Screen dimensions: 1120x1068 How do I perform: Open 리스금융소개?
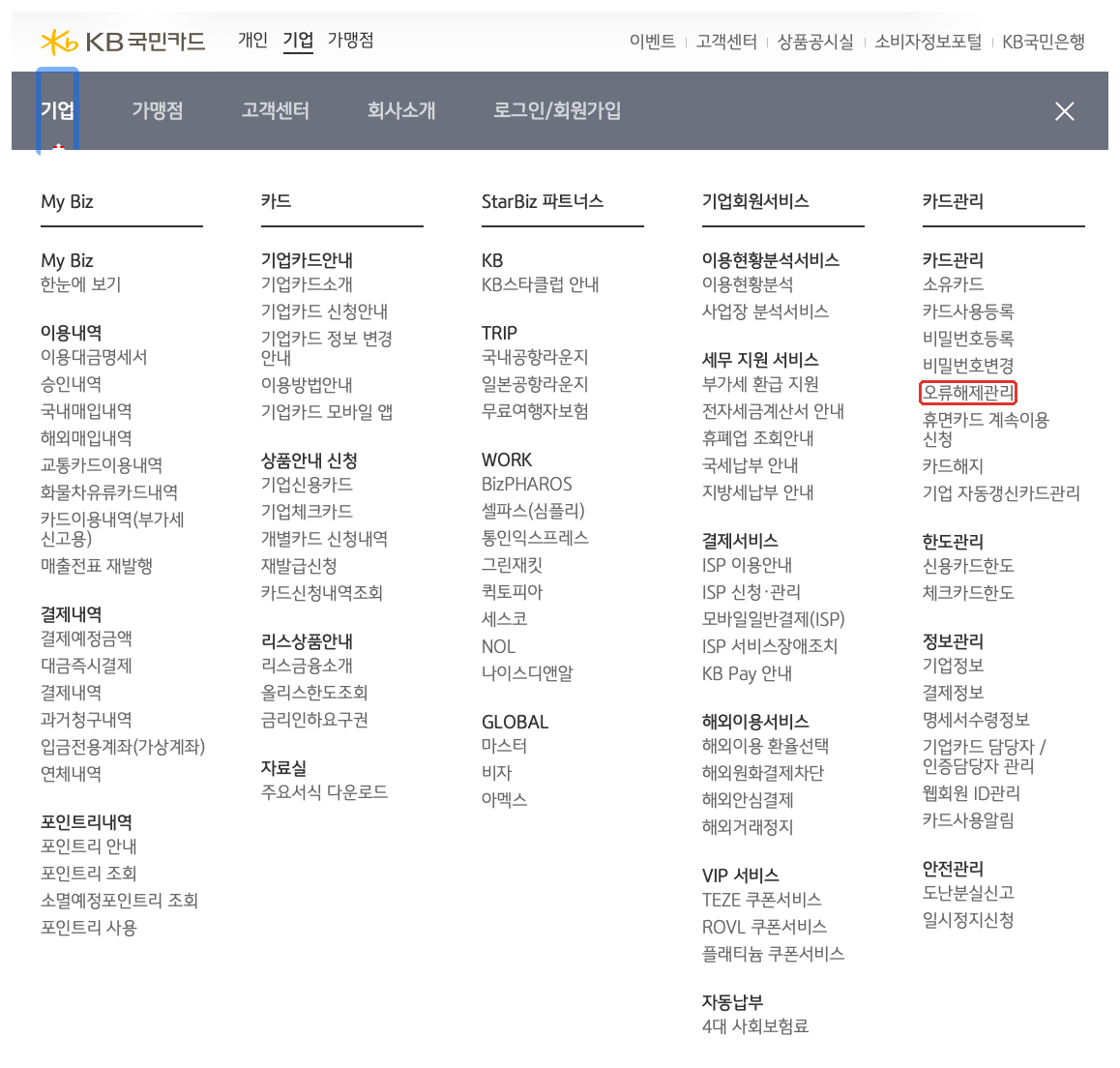point(307,666)
